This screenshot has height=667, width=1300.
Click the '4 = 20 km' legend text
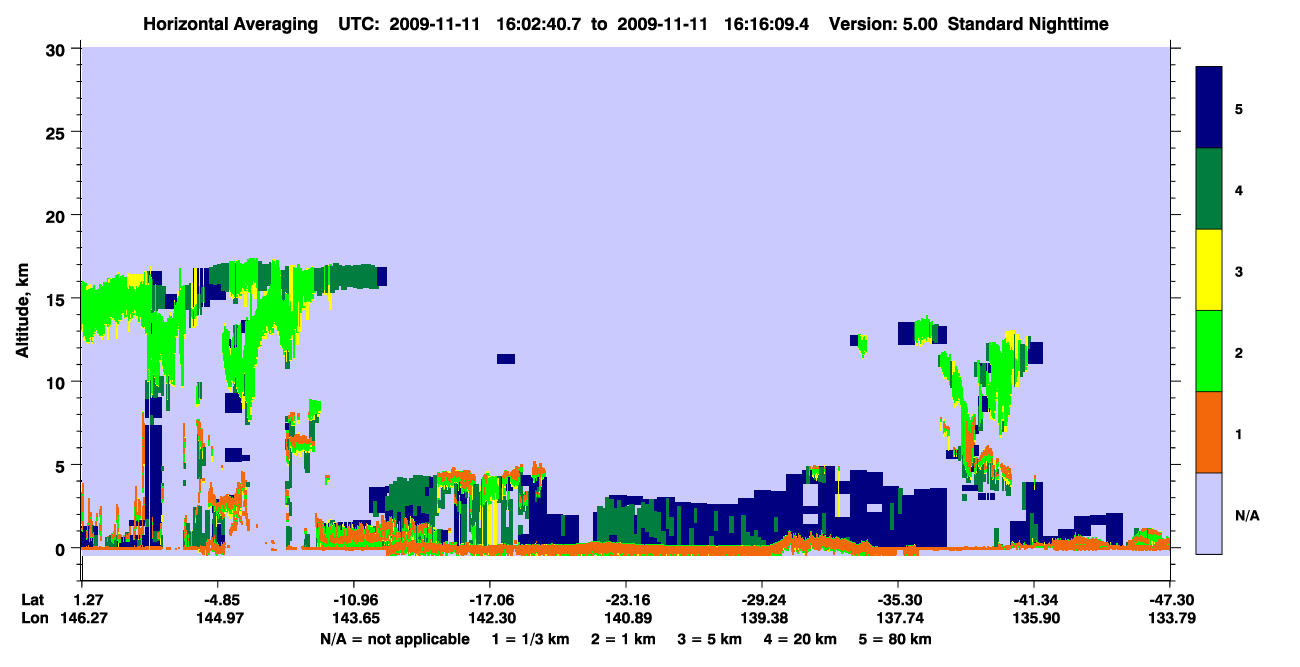pos(801,639)
